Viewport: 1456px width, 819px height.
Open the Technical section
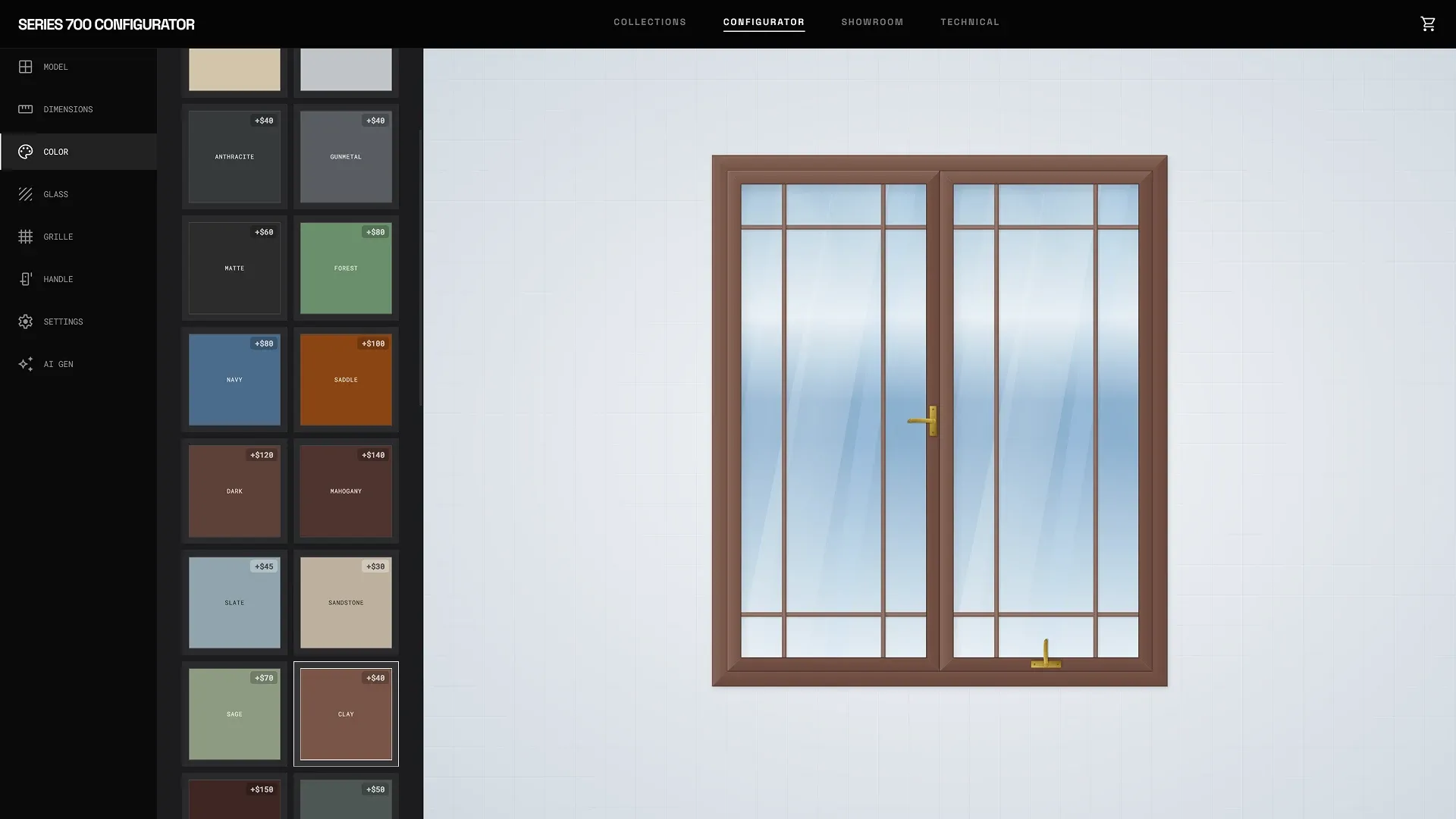(970, 22)
